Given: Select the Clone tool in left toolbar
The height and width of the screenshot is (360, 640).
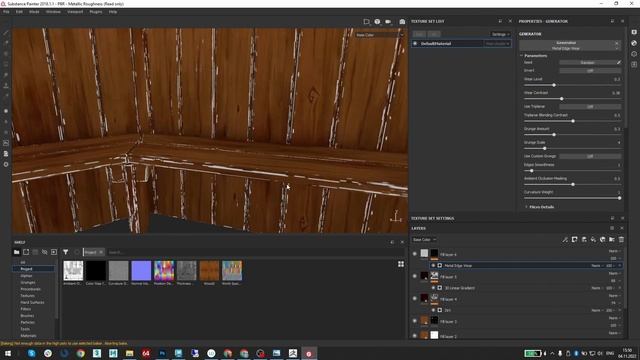Looking at the screenshot, I should click(x=6, y=86).
